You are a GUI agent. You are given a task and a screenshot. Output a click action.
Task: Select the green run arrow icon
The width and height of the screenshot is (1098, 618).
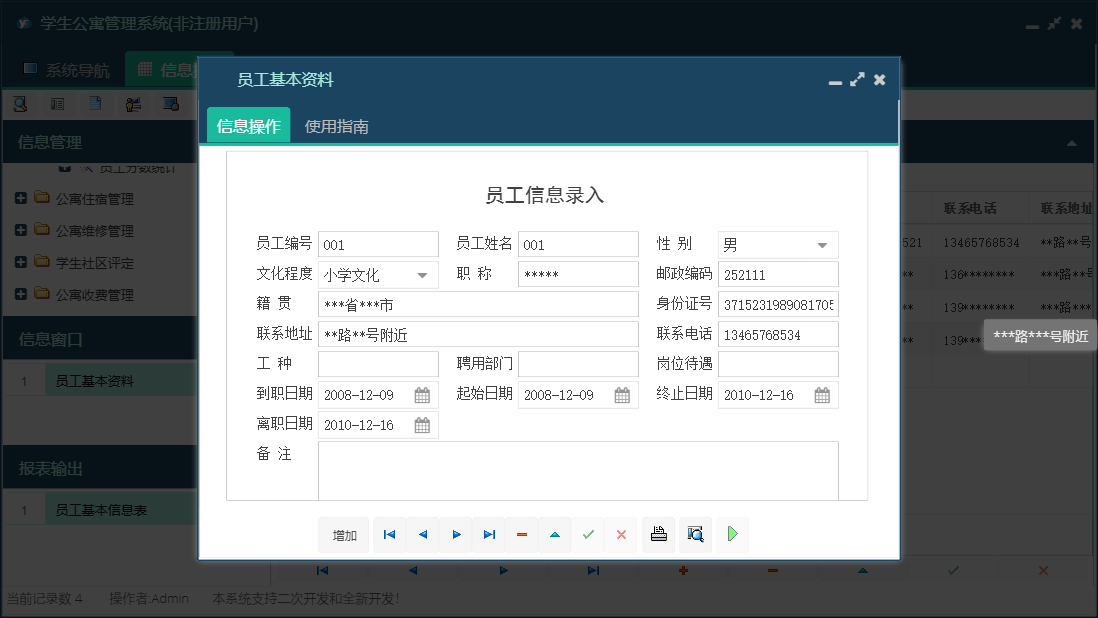(731, 535)
